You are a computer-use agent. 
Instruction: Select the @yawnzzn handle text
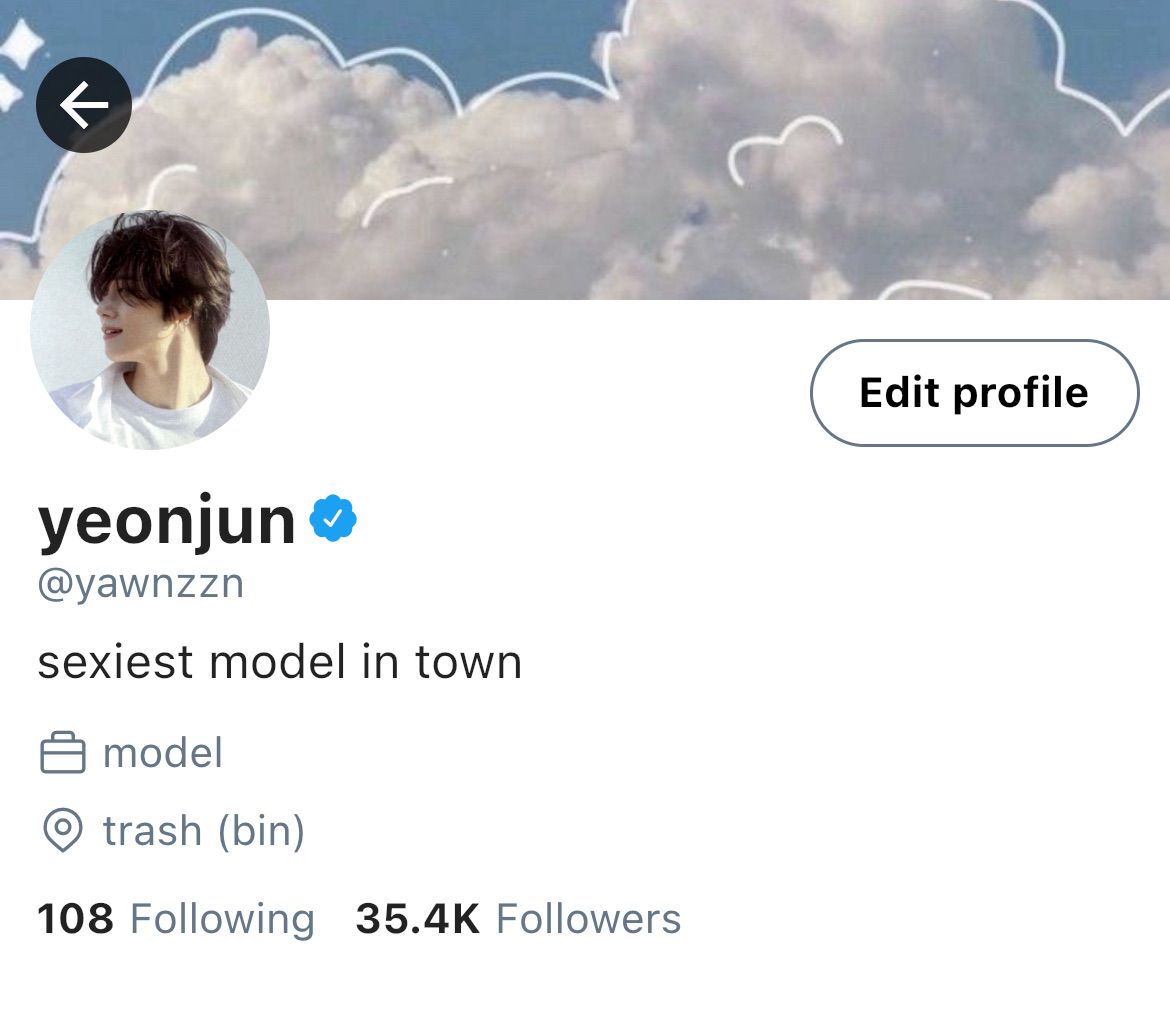tap(141, 584)
